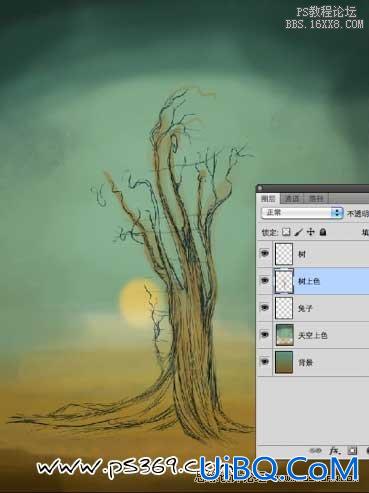Click the 树上色 layer thumbnail
369x493 pixels.
(284, 281)
